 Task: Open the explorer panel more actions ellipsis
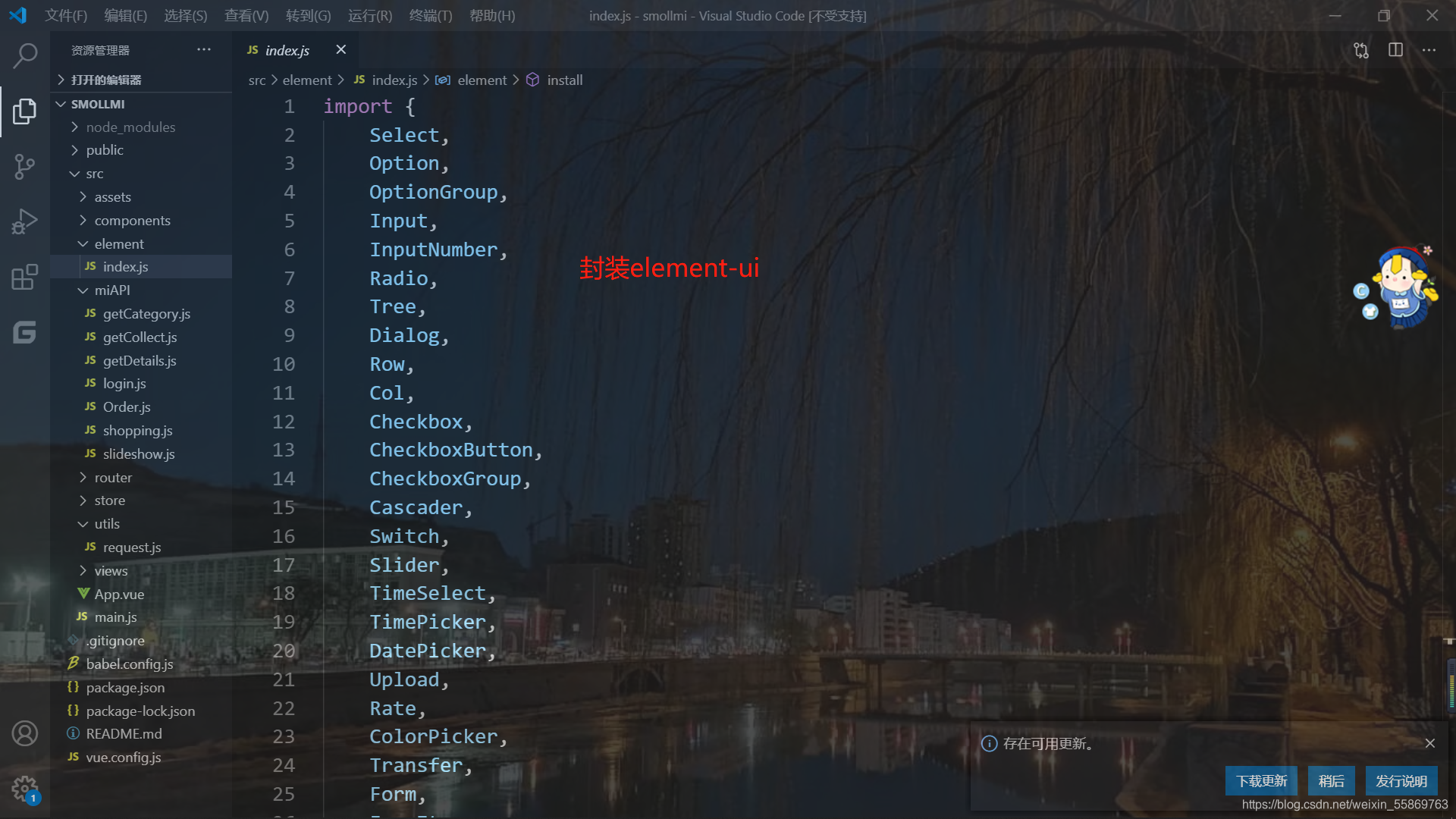[x=203, y=50]
